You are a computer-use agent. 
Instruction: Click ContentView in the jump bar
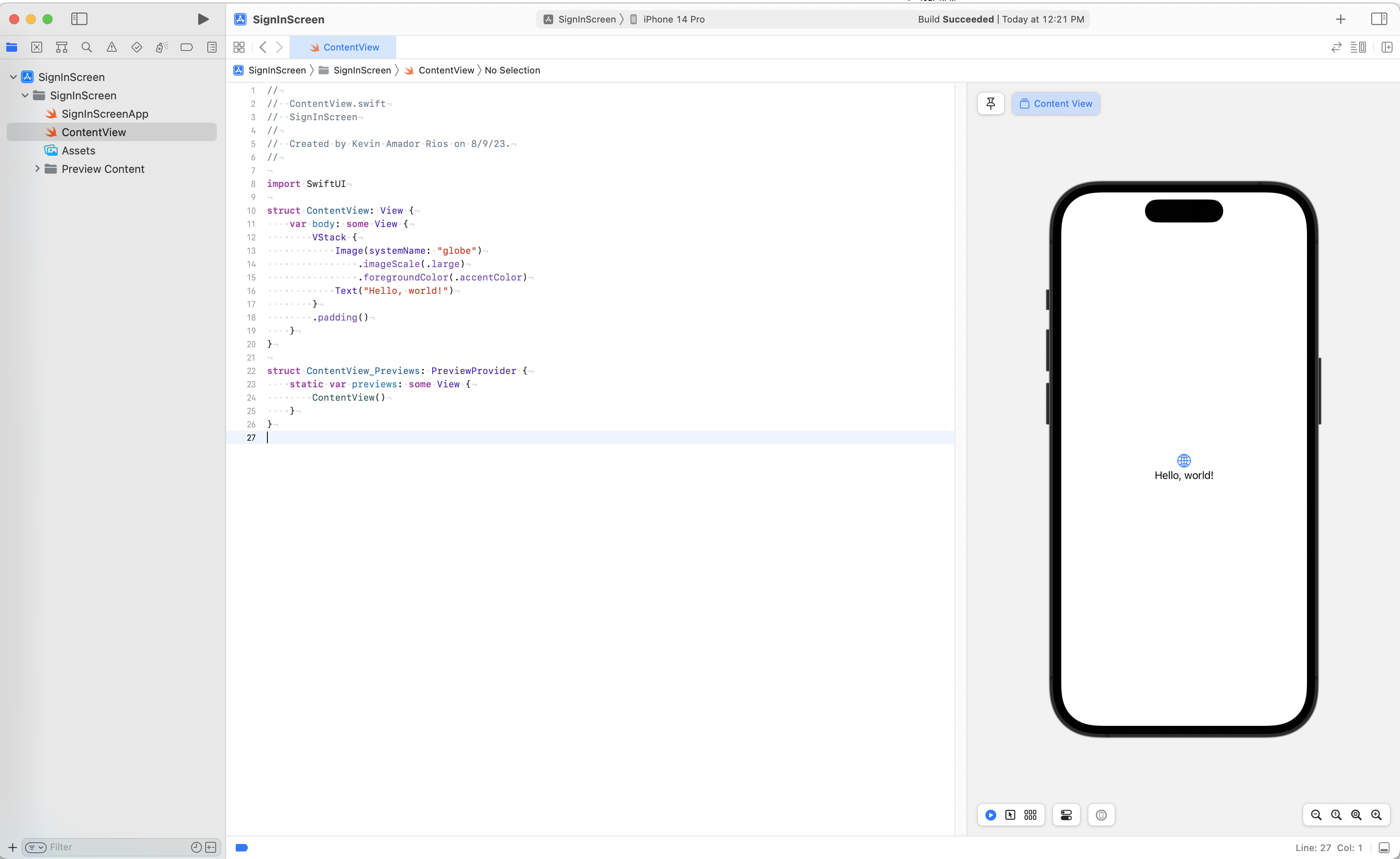[x=440, y=70]
